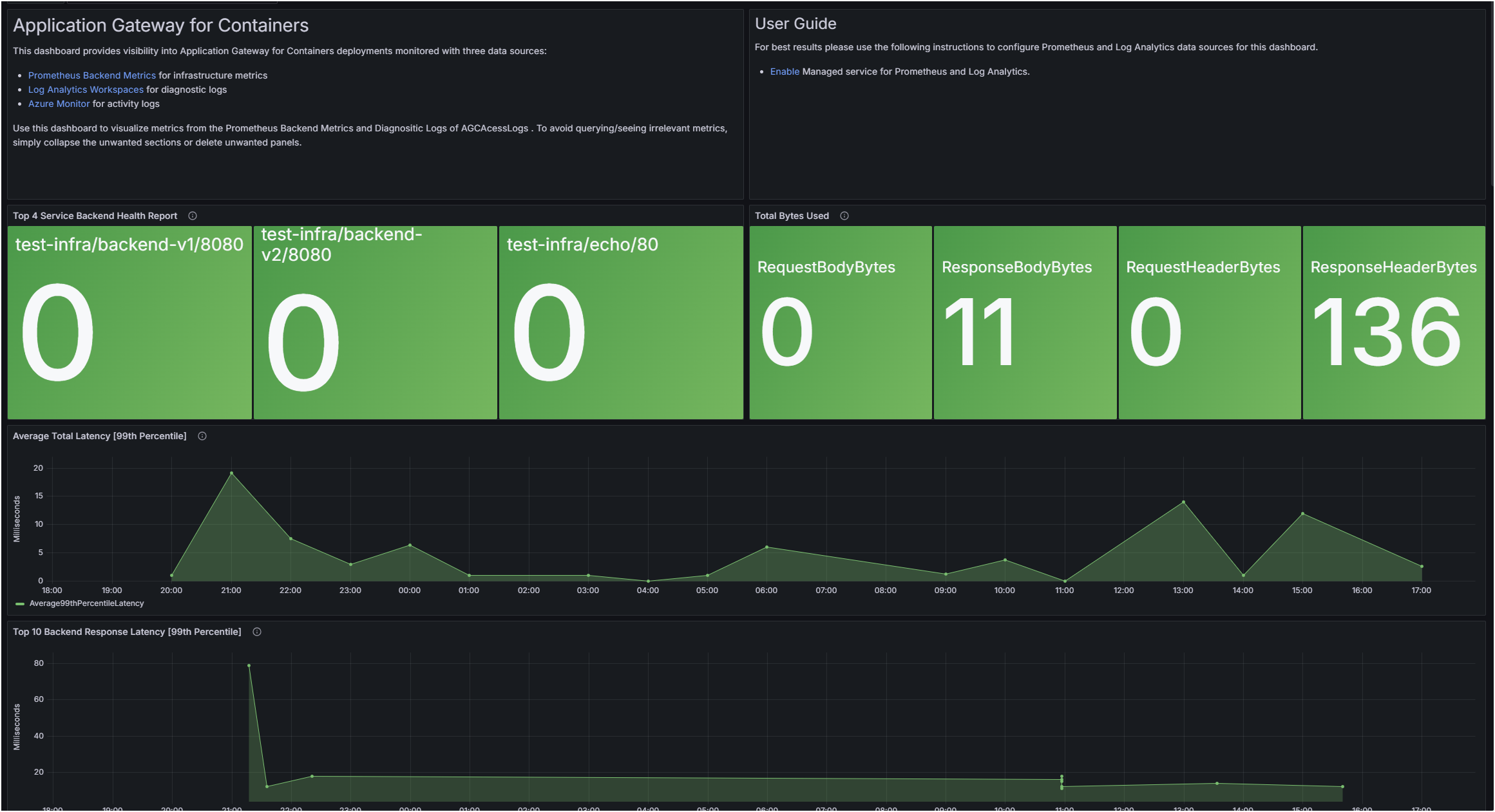The width and height of the screenshot is (1495, 812).
Task: Open Average Total Latency panel title menu
Action: coord(99,436)
